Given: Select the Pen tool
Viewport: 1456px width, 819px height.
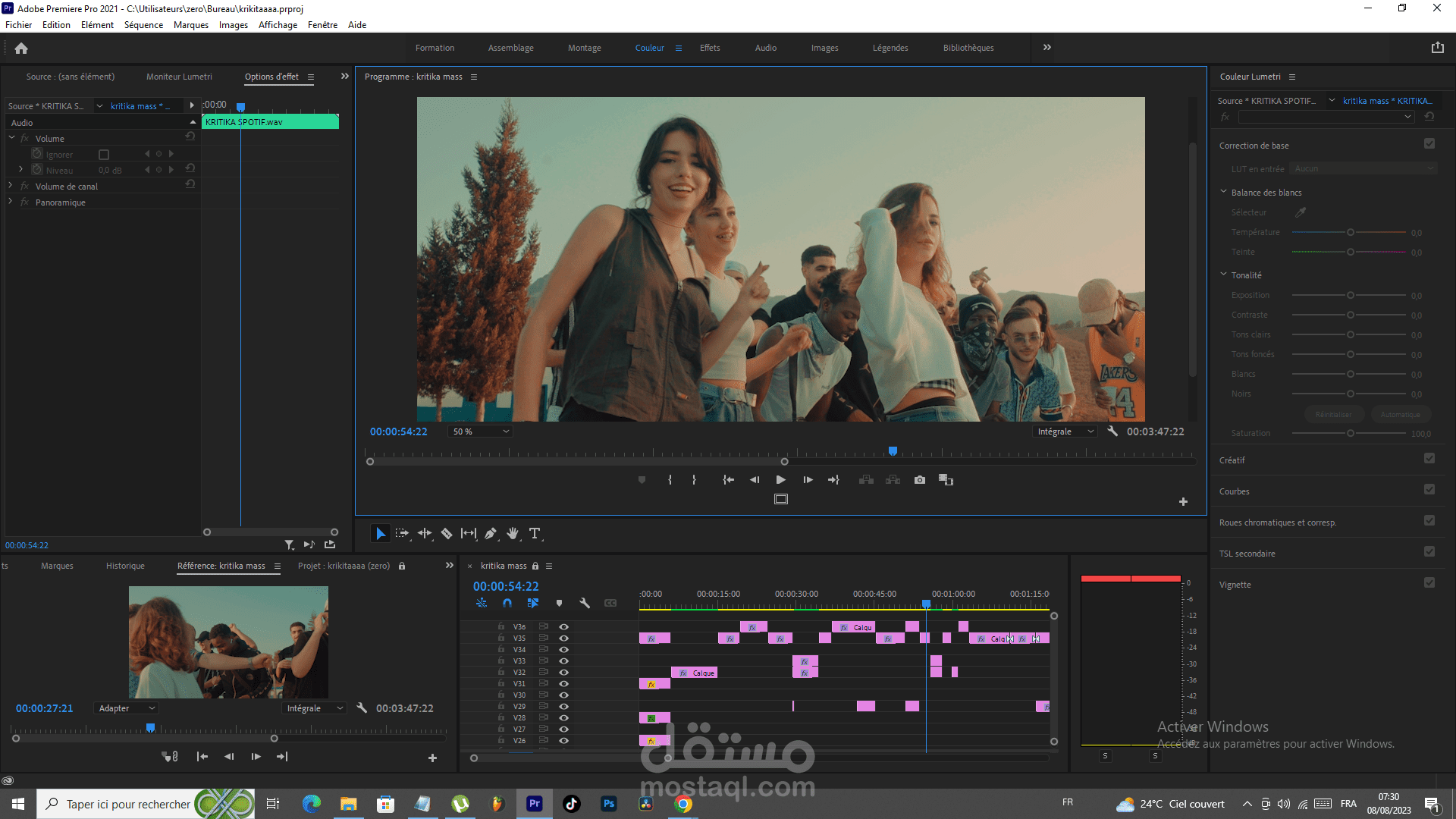Looking at the screenshot, I should coord(491,534).
